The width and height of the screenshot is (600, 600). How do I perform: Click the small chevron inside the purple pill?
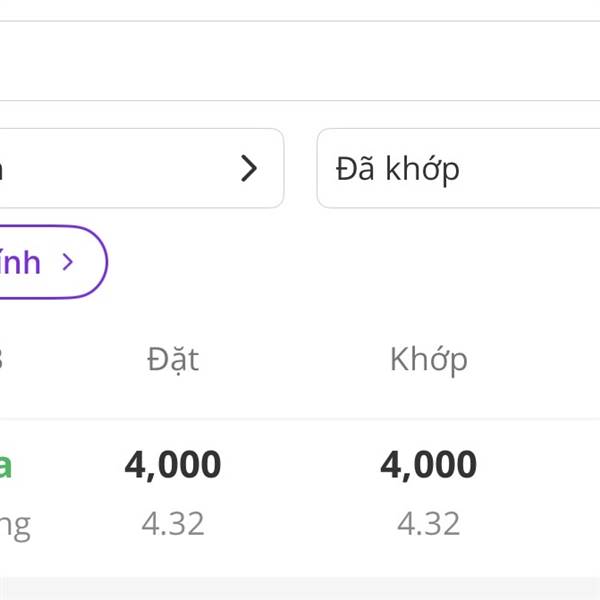point(68,262)
